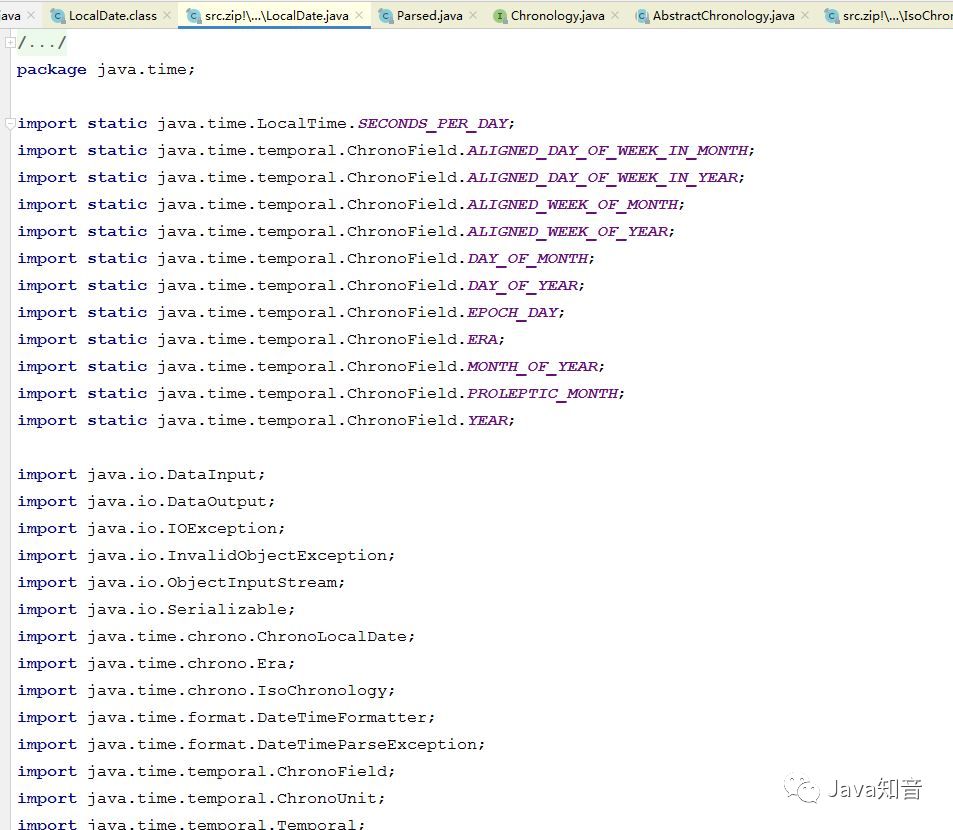Click PROLEPTIC_MONTH constant
This screenshot has height=830, width=953.
tap(543, 393)
